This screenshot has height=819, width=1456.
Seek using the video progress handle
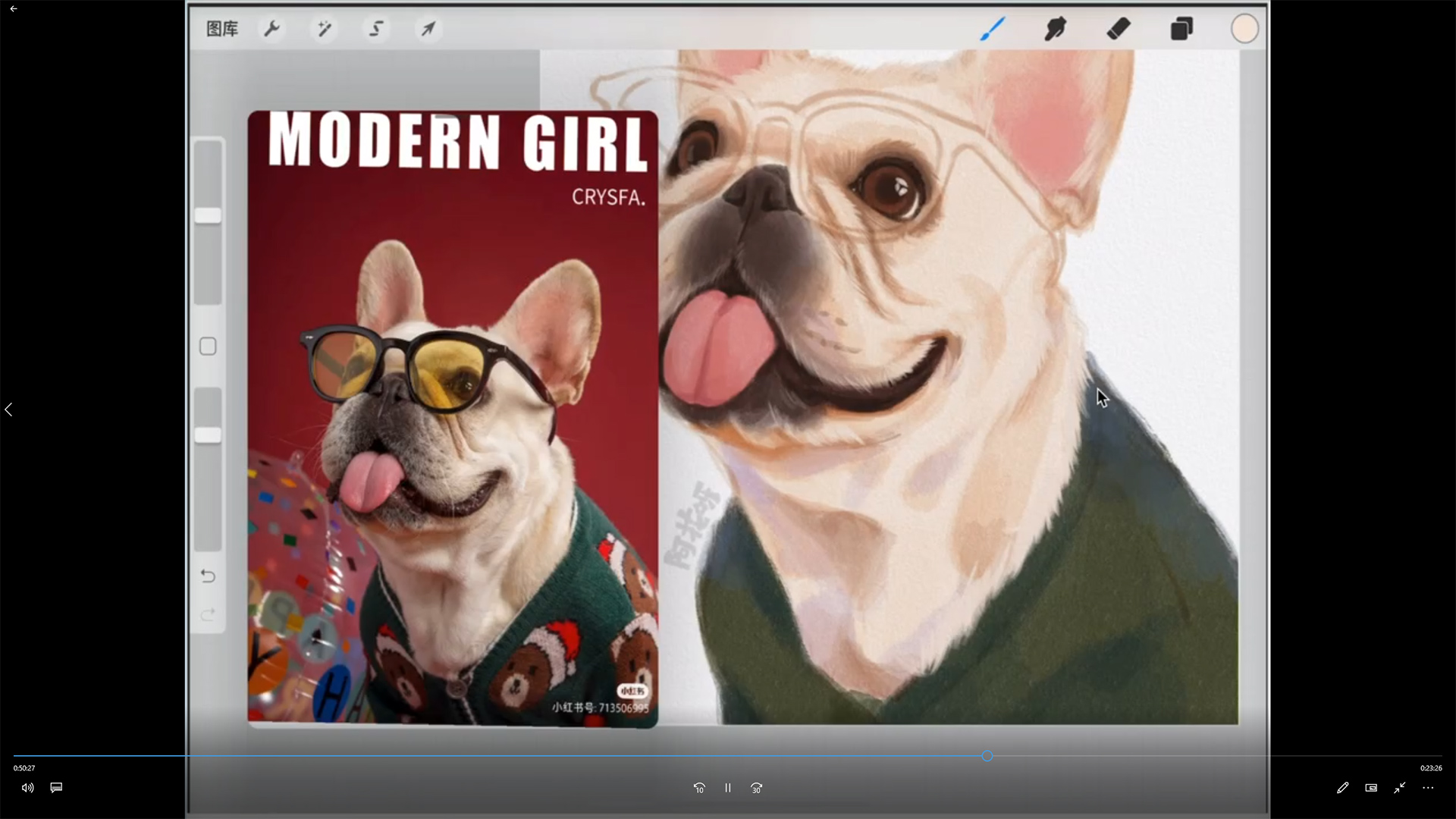pyautogui.click(x=987, y=756)
